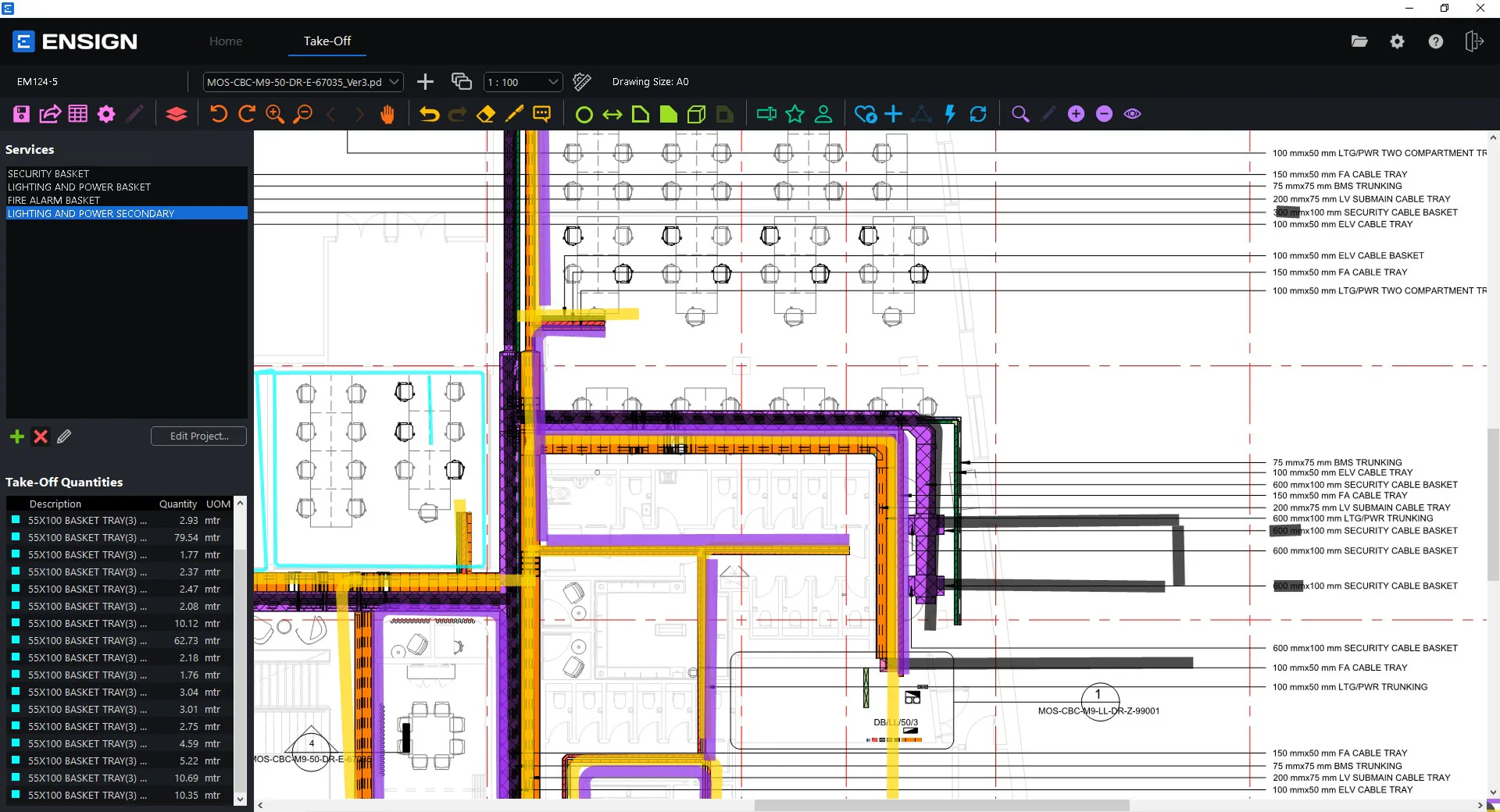The height and width of the screenshot is (812, 1500).
Task: Click the yellow undo arrow
Action: coord(429,114)
